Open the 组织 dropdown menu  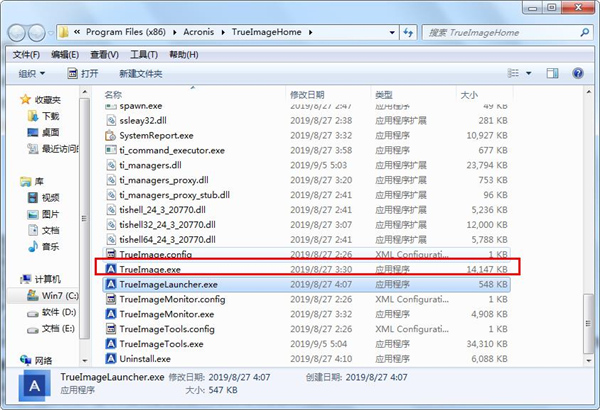point(32,74)
